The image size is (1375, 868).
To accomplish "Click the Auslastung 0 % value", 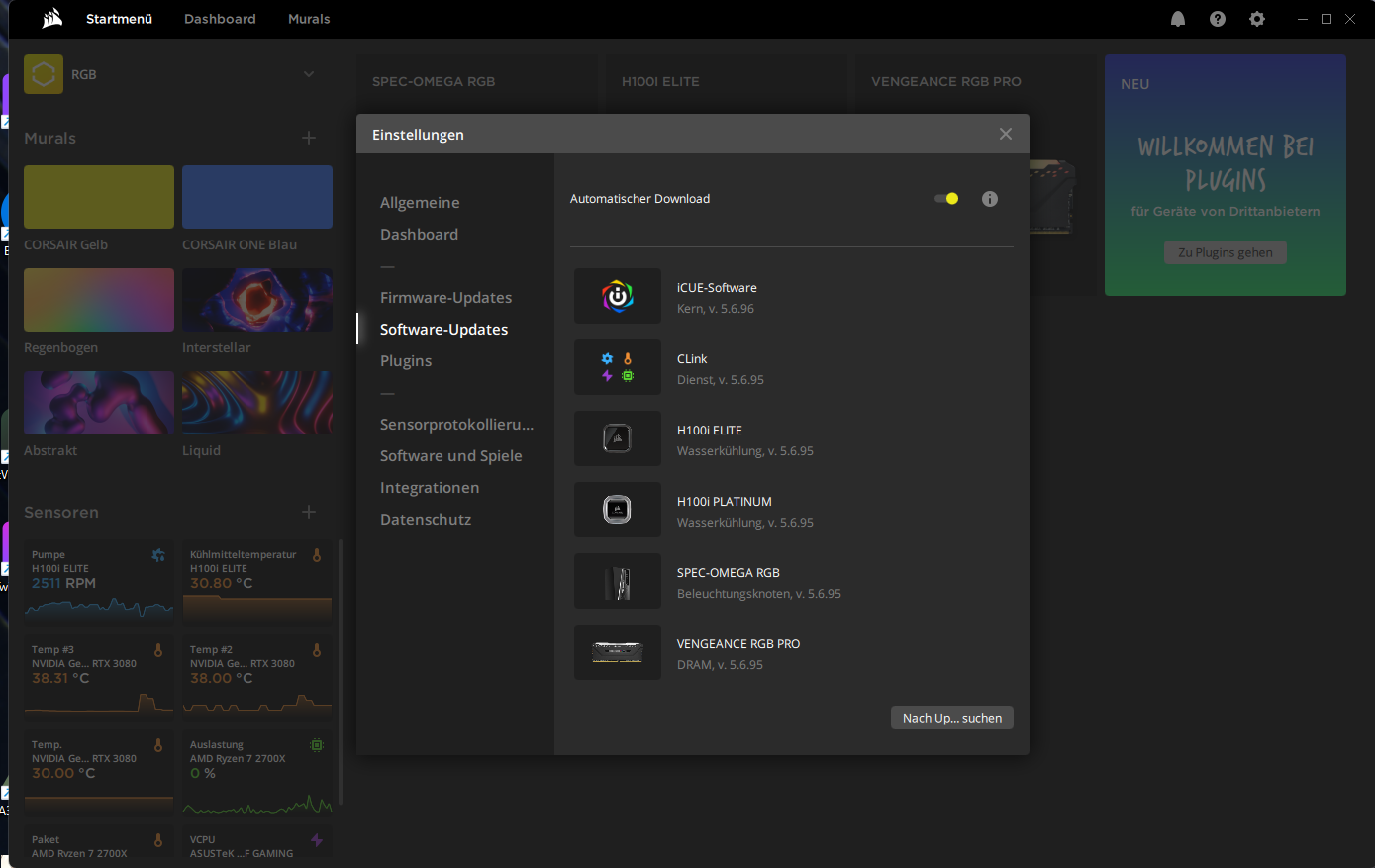I will point(202,773).
